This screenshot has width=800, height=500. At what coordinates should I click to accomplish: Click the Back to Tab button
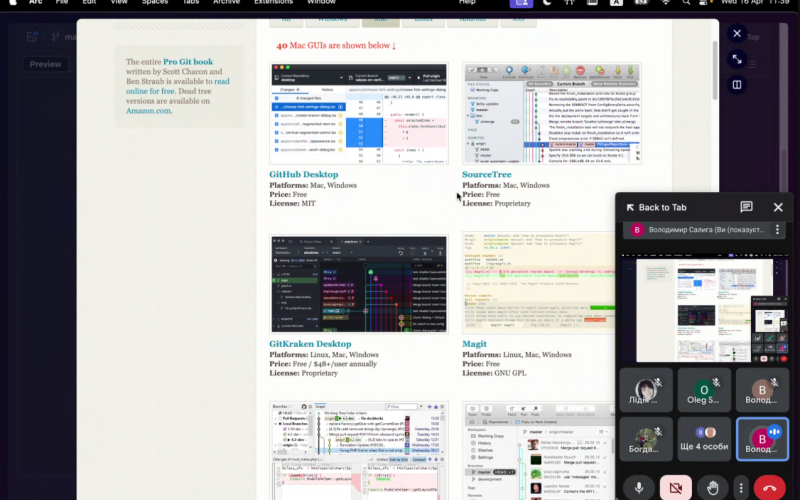(657, 207)
